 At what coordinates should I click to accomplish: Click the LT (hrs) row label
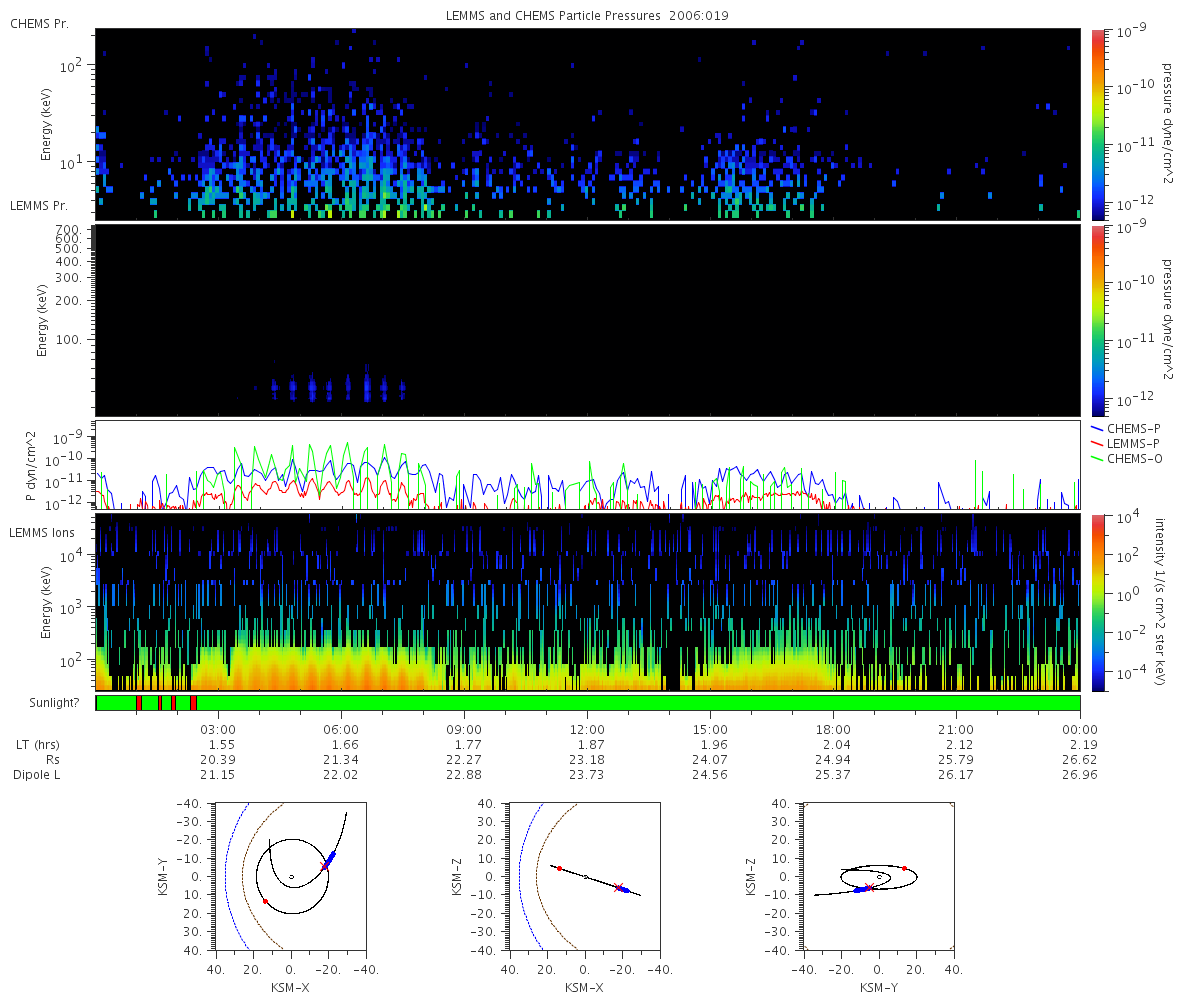pos(38,745)
